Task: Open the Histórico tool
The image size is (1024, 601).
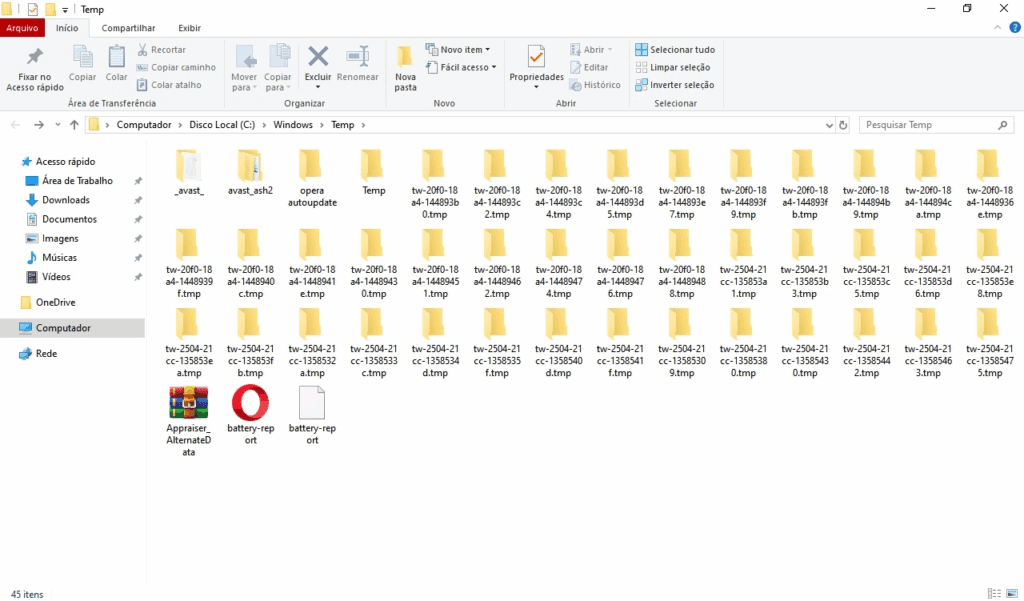Action: point(597,85)
